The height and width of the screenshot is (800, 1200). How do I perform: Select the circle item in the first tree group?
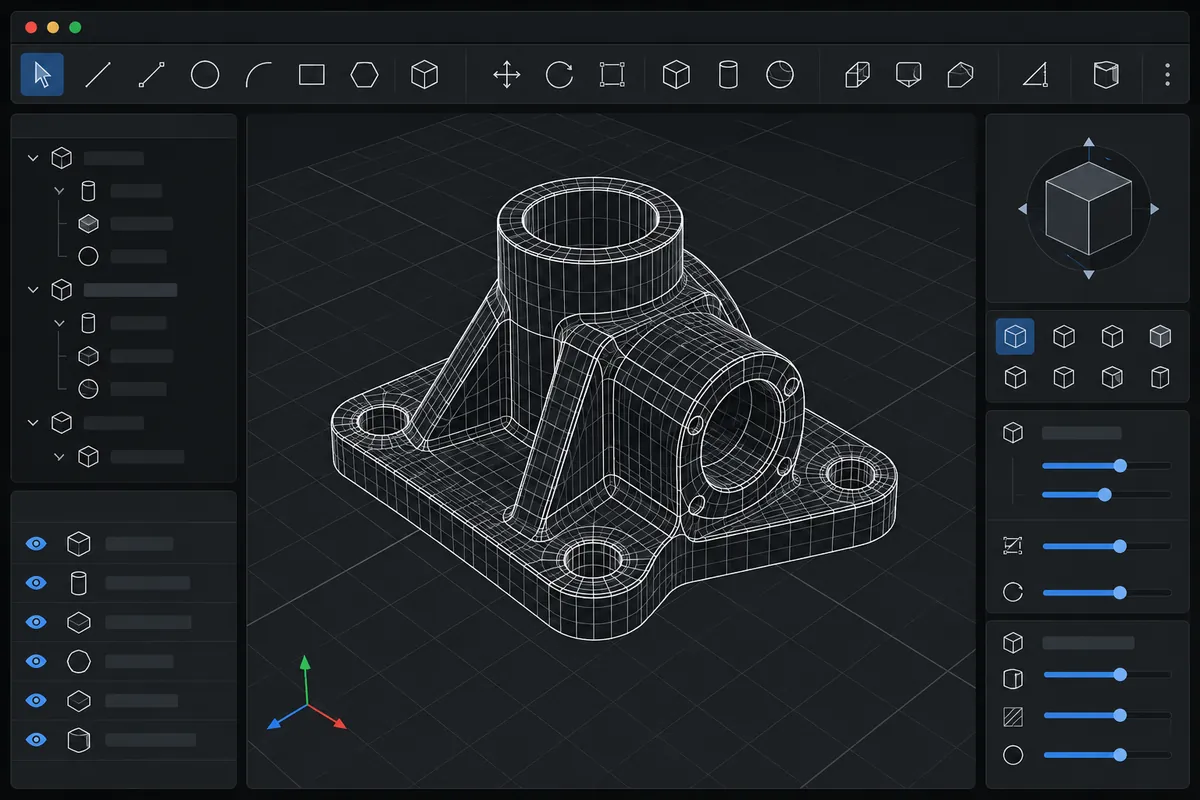[88, 257]
